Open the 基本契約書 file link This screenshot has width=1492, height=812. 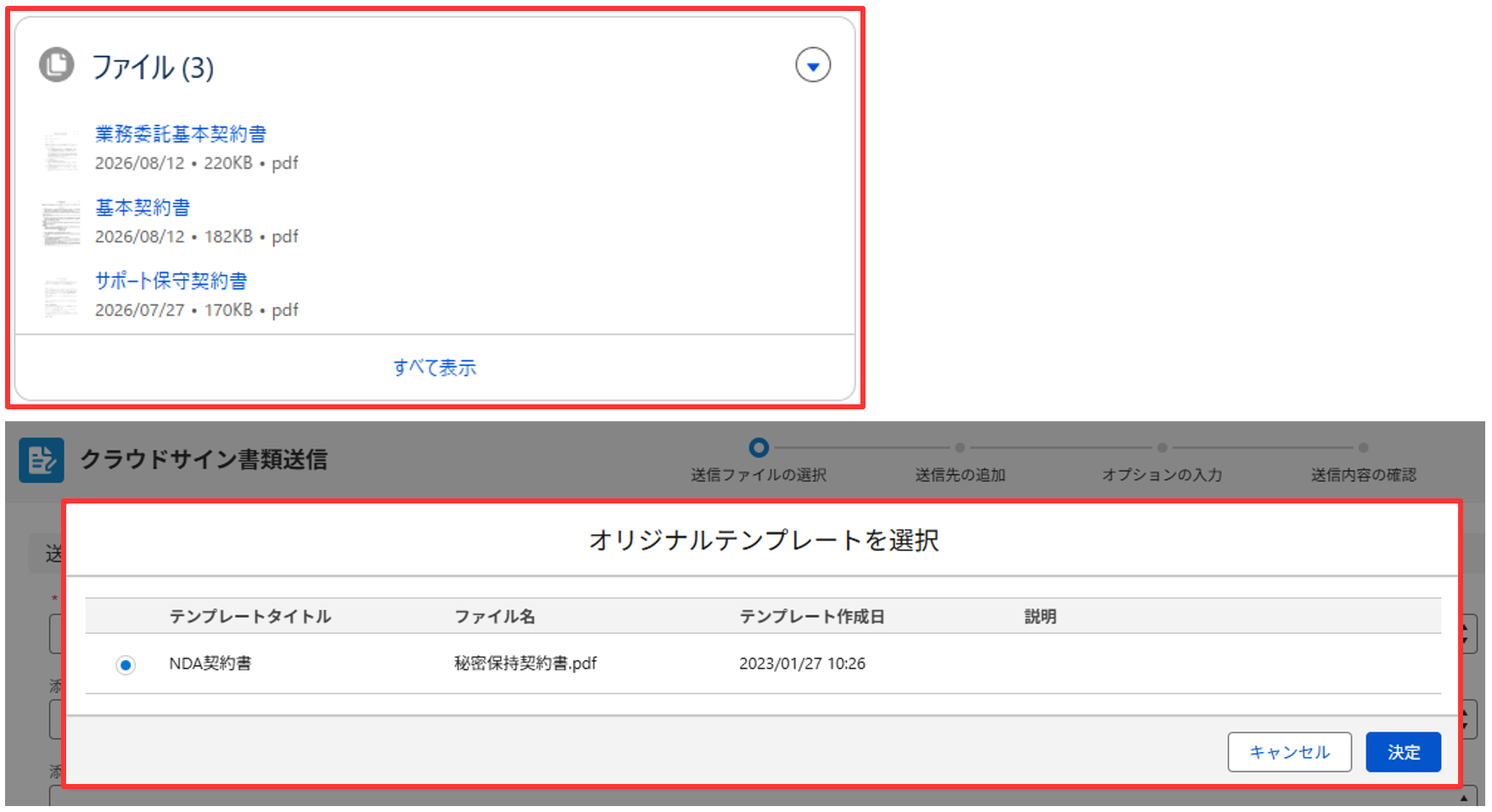pos(142,208)
